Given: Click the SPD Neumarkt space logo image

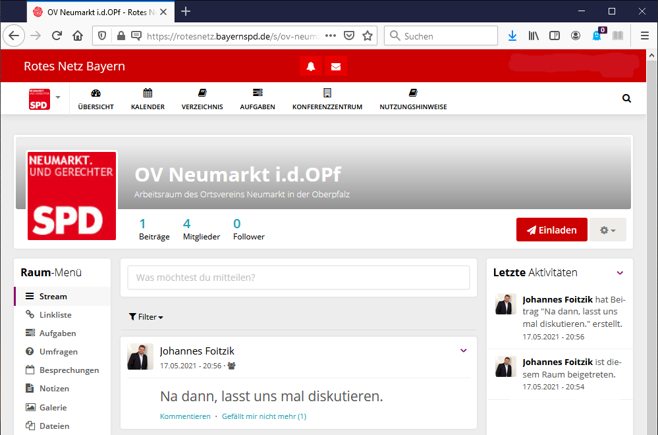Looking at the screenshot, I should pos(72,196).
